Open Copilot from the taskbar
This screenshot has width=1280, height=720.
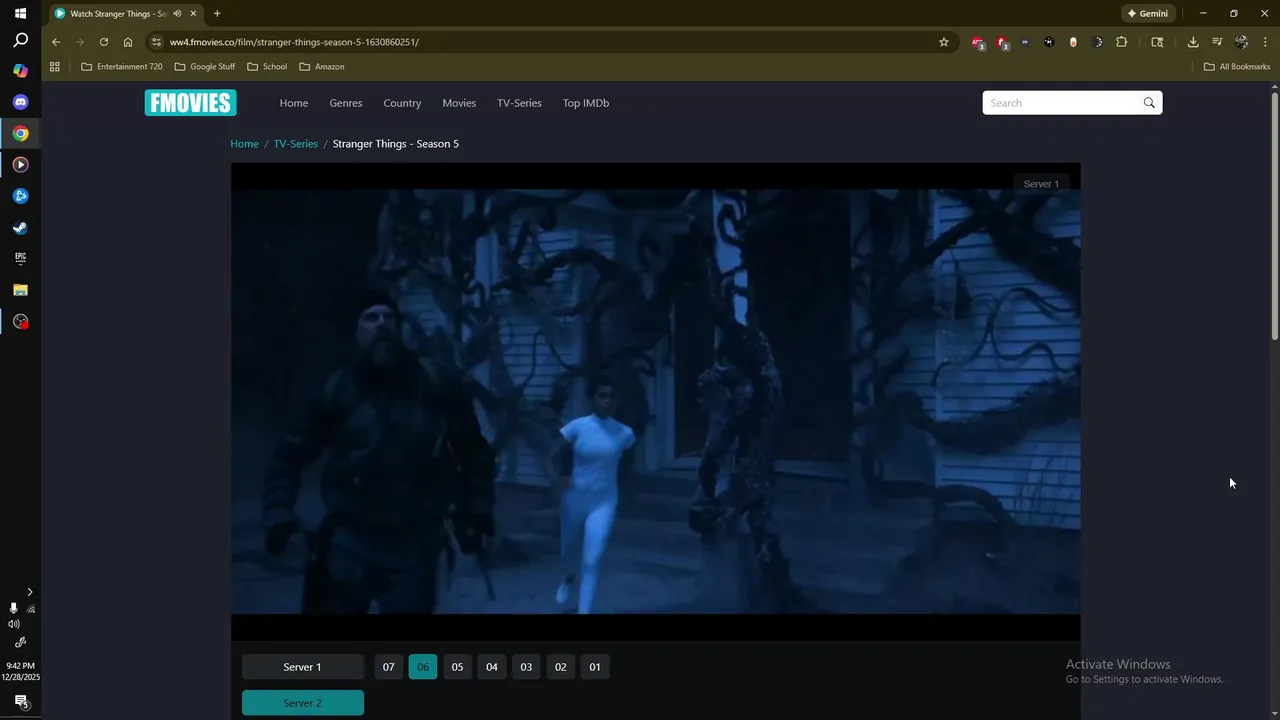click(x=20, y=71)
